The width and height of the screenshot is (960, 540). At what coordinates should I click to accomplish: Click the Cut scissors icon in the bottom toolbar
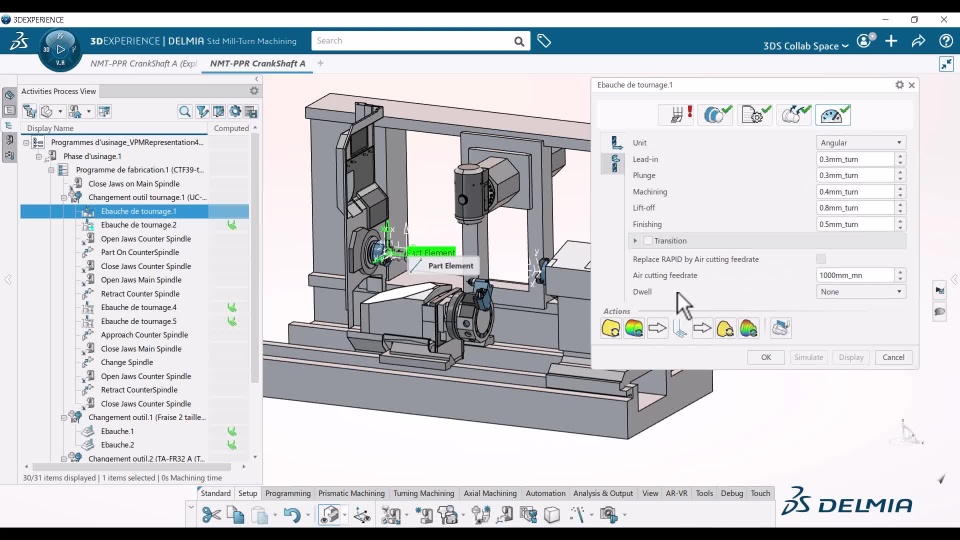click(211, 515)
